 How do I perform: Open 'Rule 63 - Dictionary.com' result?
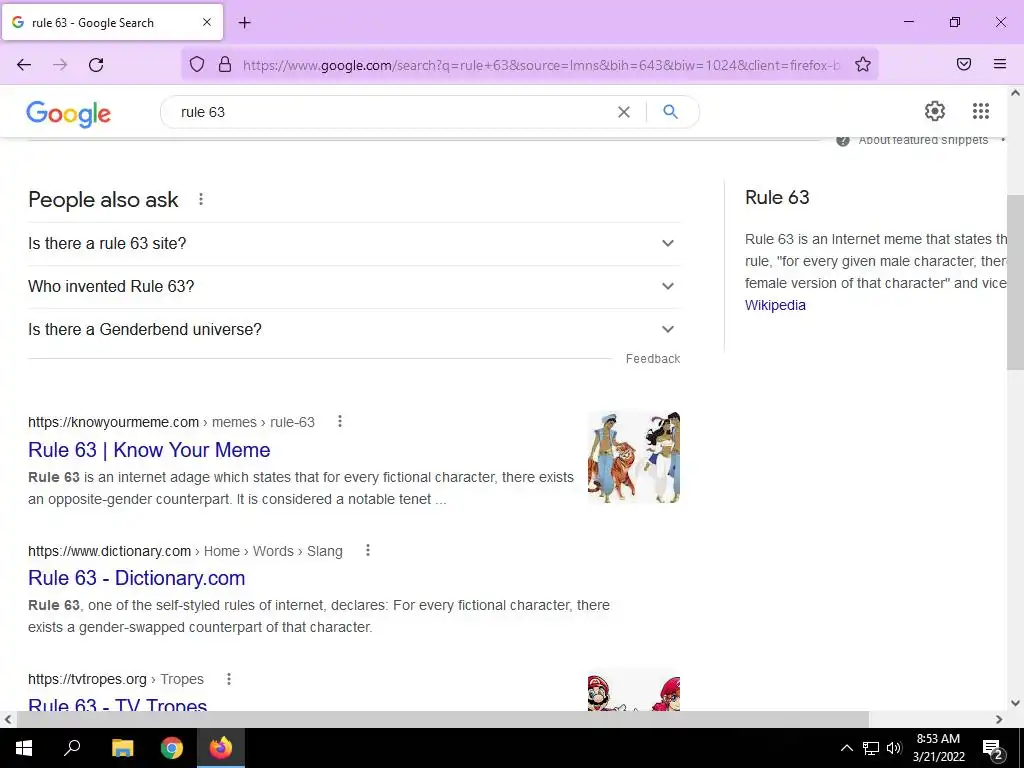(x=136, y=578)
